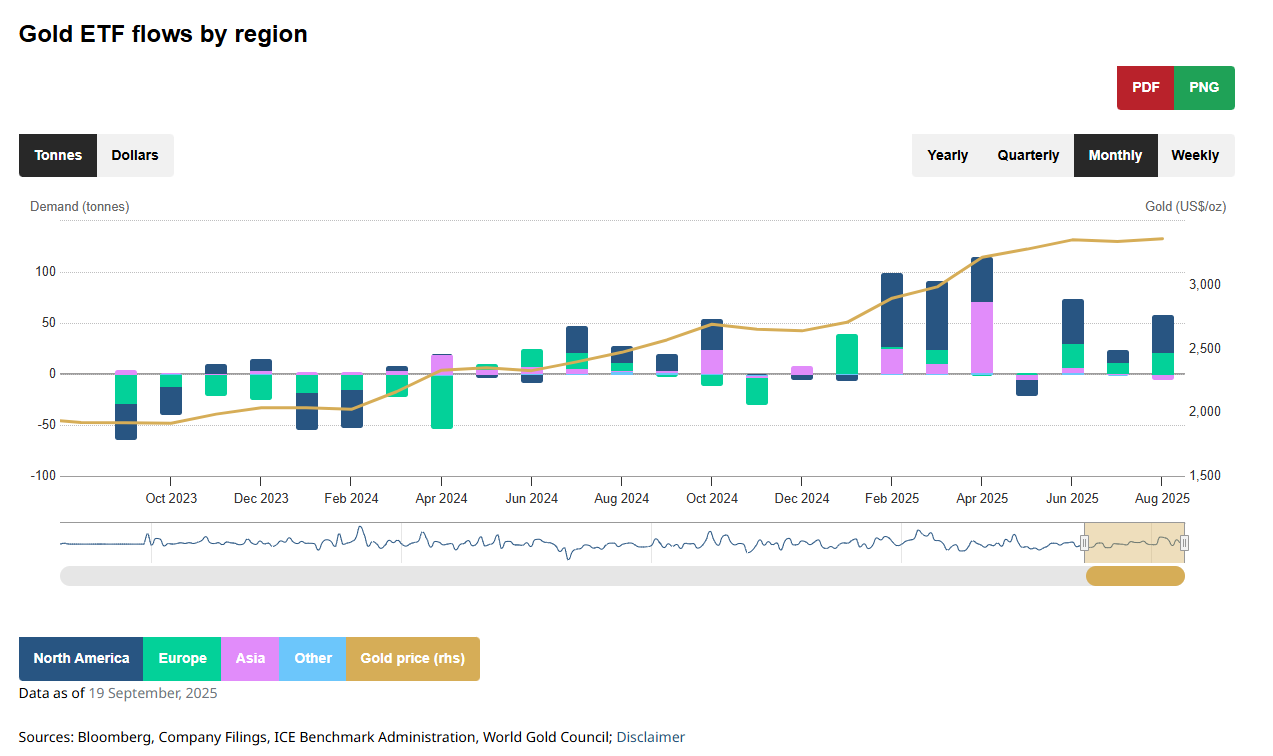Toggle North America series in legend
Image resolution: width=1273 pixels, height=756 pixels.
tap(81, 659)
